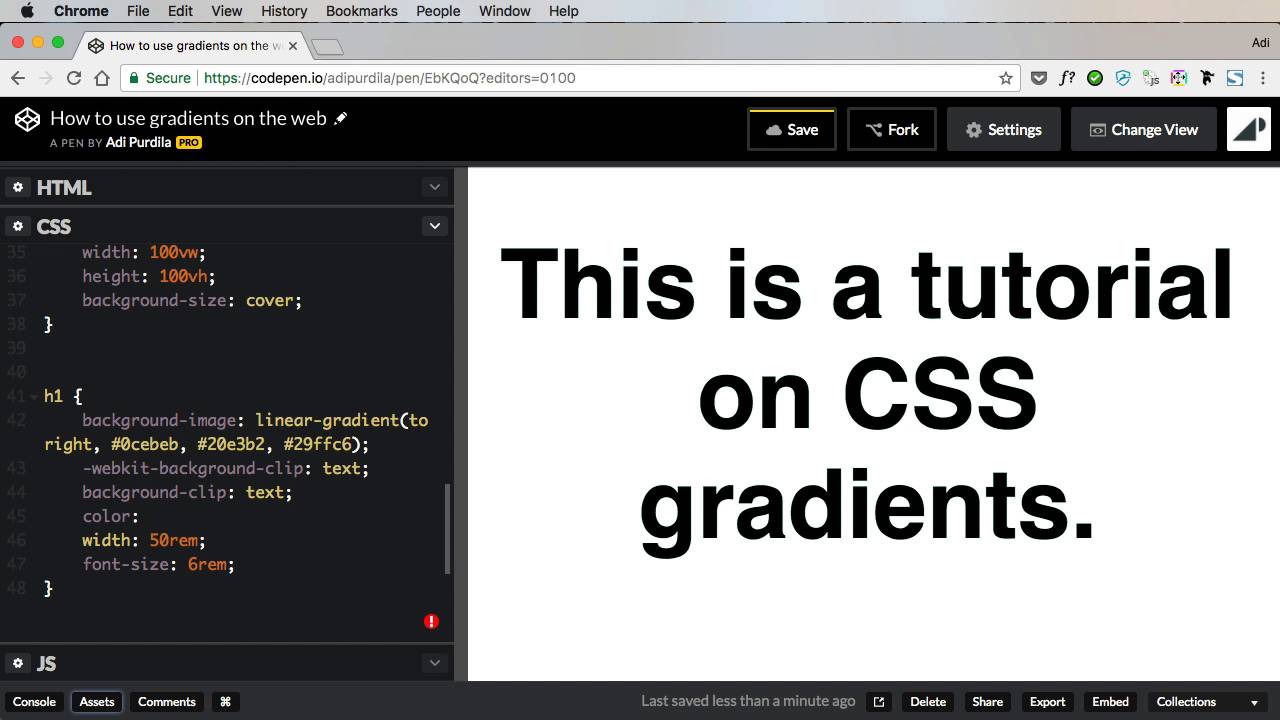The height and width of the screenshot is (720, 1280).
Task: Click the Save button
Action: pyautogui.click(x=791, y=130)
